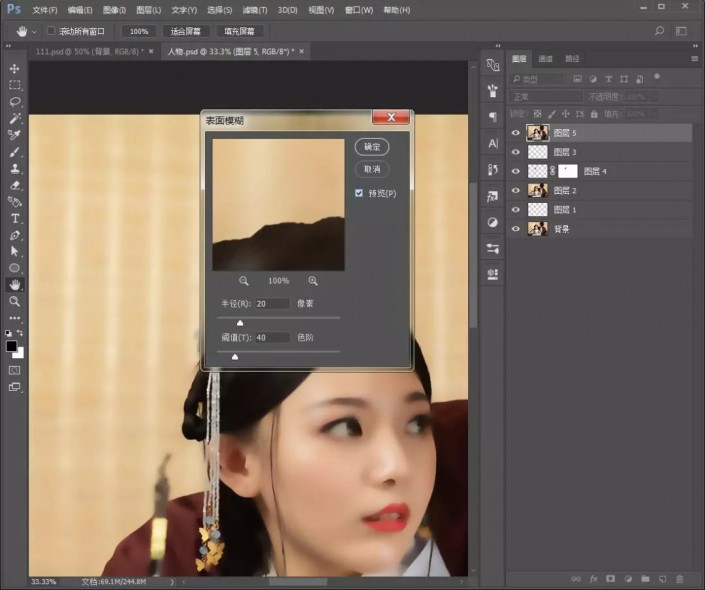Hide the 背景 layer
The width and height of the screenshot is (705, 590).
coord(516,229)
